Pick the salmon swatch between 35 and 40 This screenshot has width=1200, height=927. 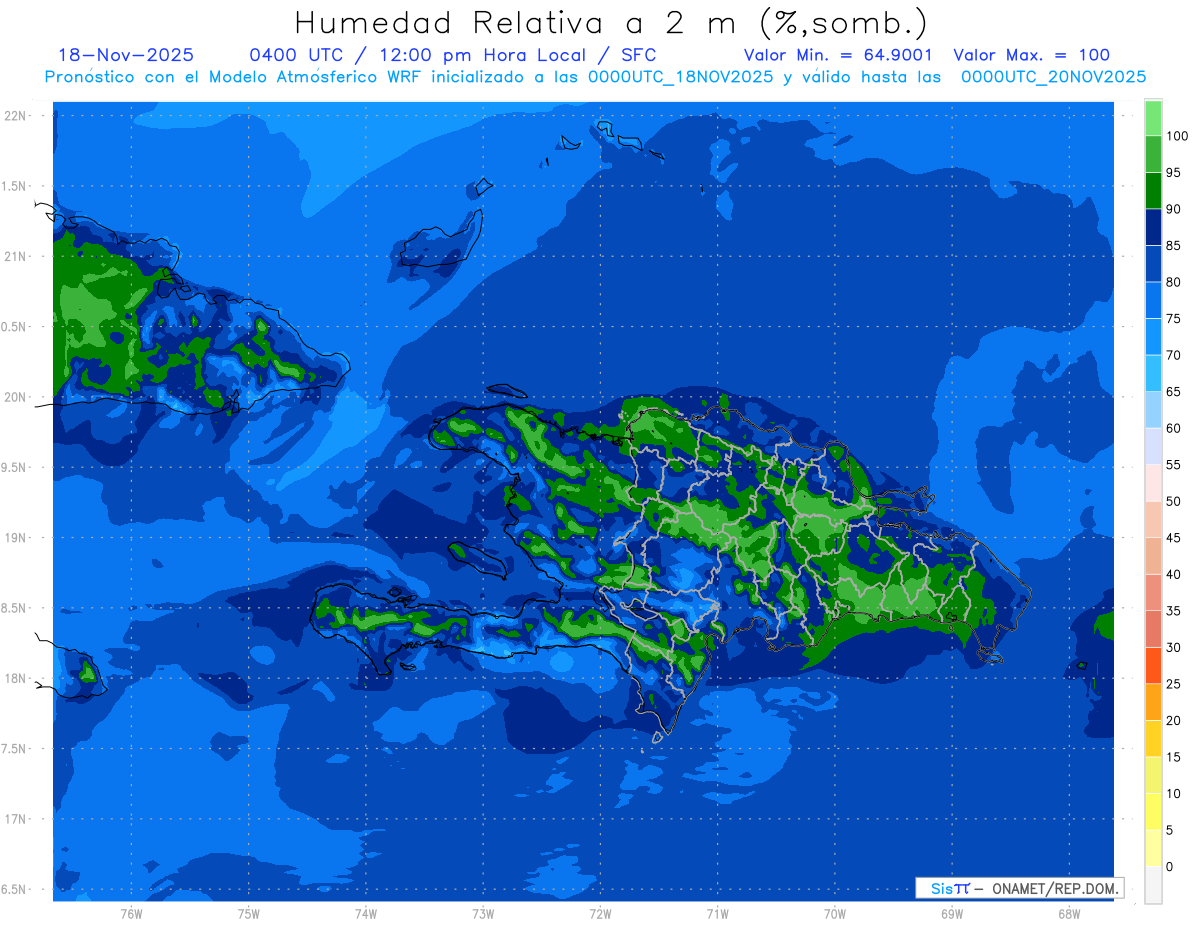pos(1153,592)
